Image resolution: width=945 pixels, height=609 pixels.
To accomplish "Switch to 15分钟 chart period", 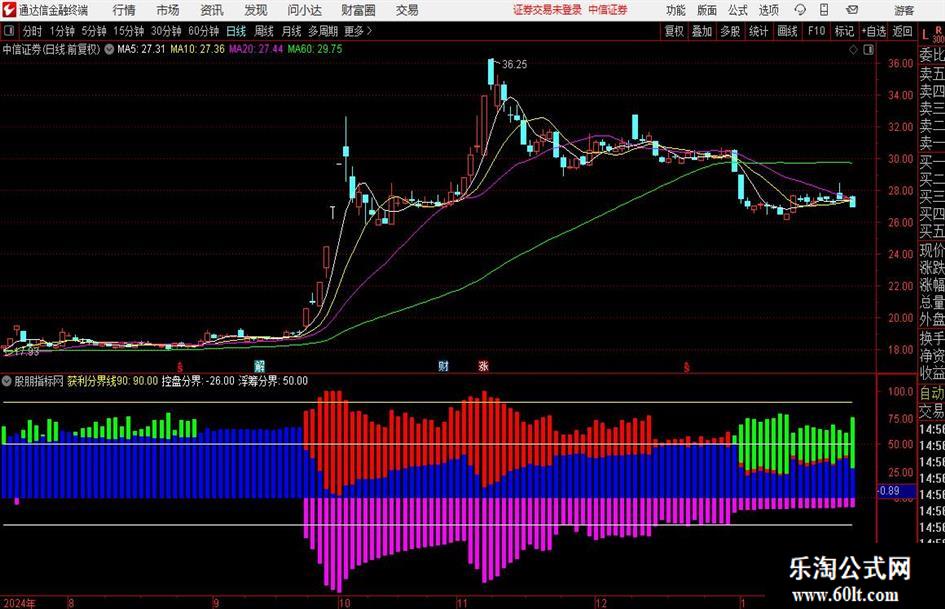I will pyautogui.click(x=129, y=31).
